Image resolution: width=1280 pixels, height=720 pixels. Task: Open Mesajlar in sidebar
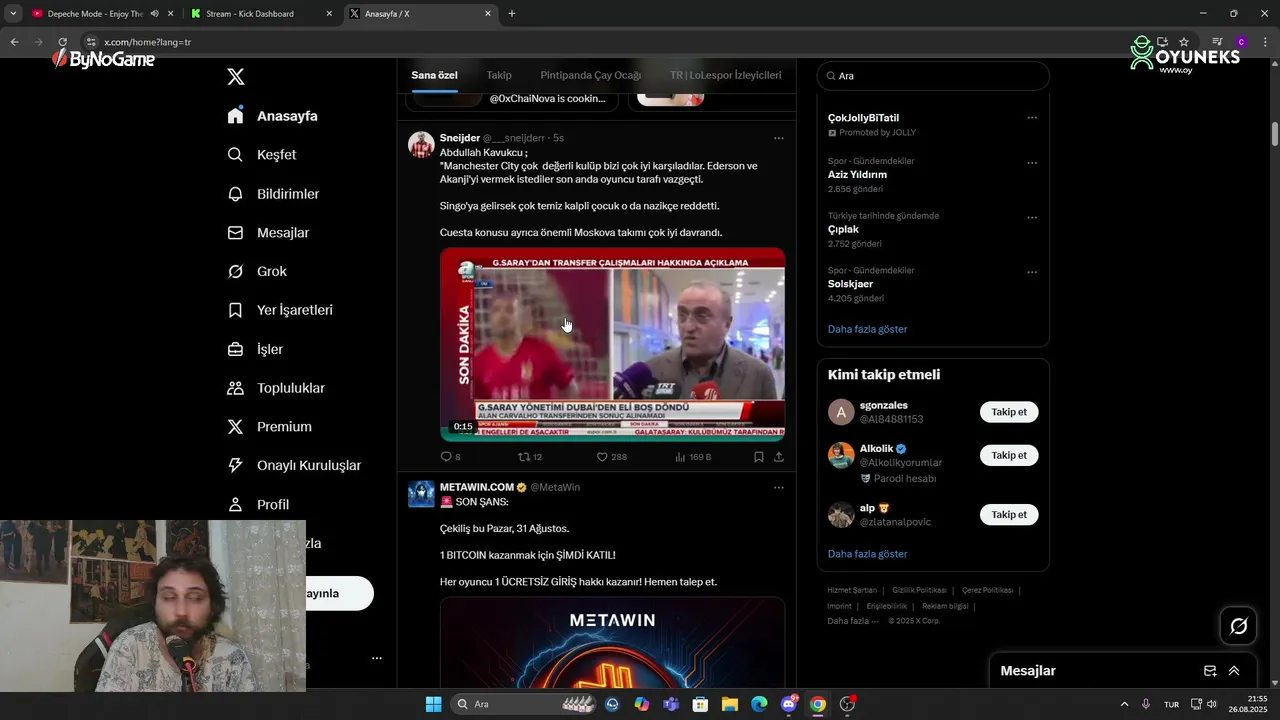coord(268,233)
